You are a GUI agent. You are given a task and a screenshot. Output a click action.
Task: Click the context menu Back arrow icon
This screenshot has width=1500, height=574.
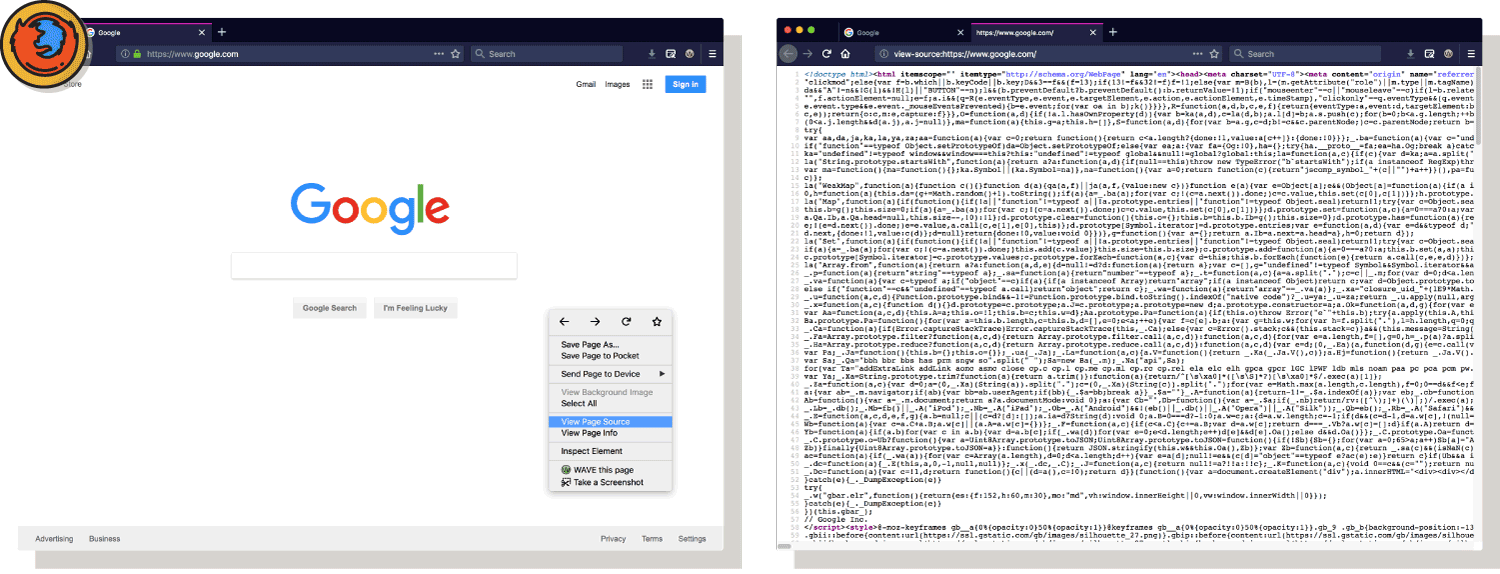click(x=564, y=322)
